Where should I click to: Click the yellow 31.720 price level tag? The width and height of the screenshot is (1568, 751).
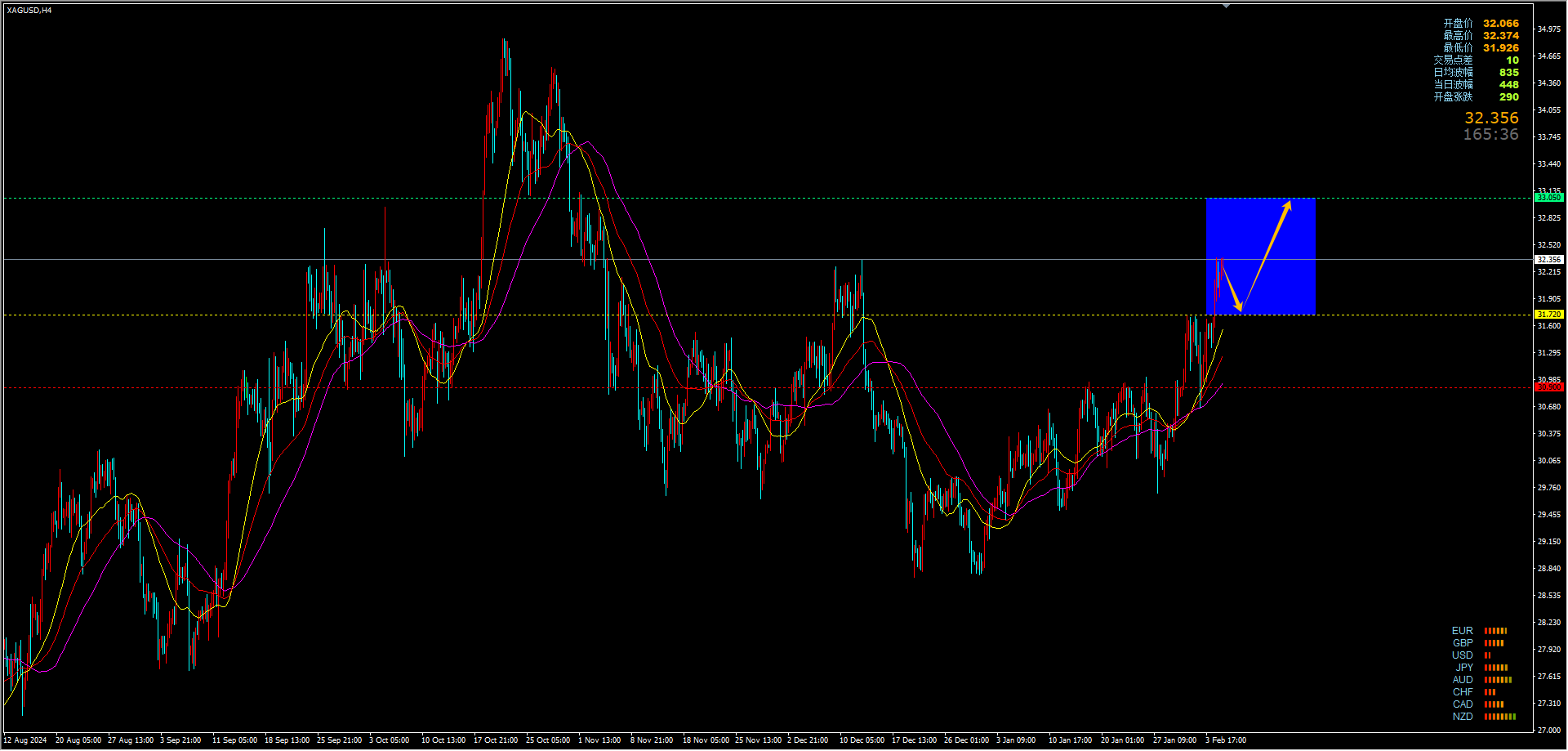(x=1548, y=315)
